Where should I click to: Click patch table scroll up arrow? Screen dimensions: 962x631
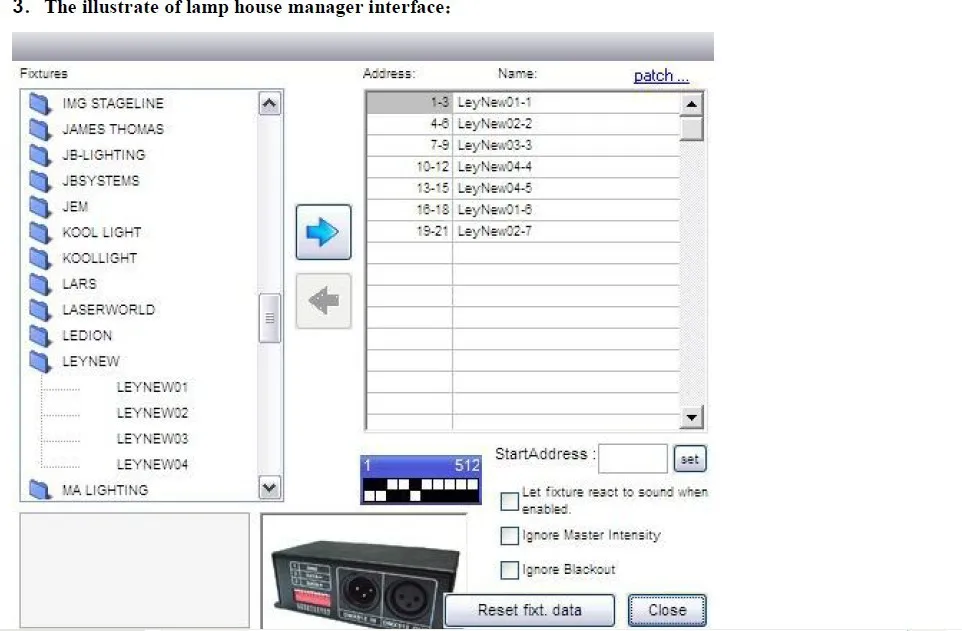coord(691,104)
